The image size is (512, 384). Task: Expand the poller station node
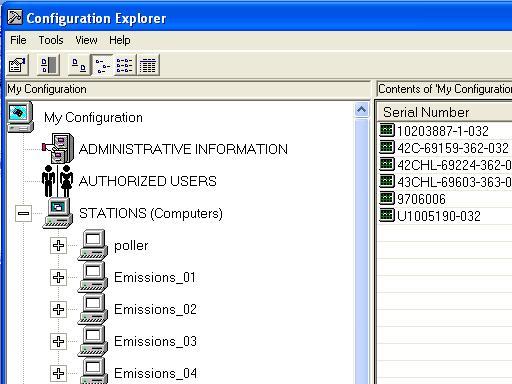pyautogui.click(x=58, y=245)
